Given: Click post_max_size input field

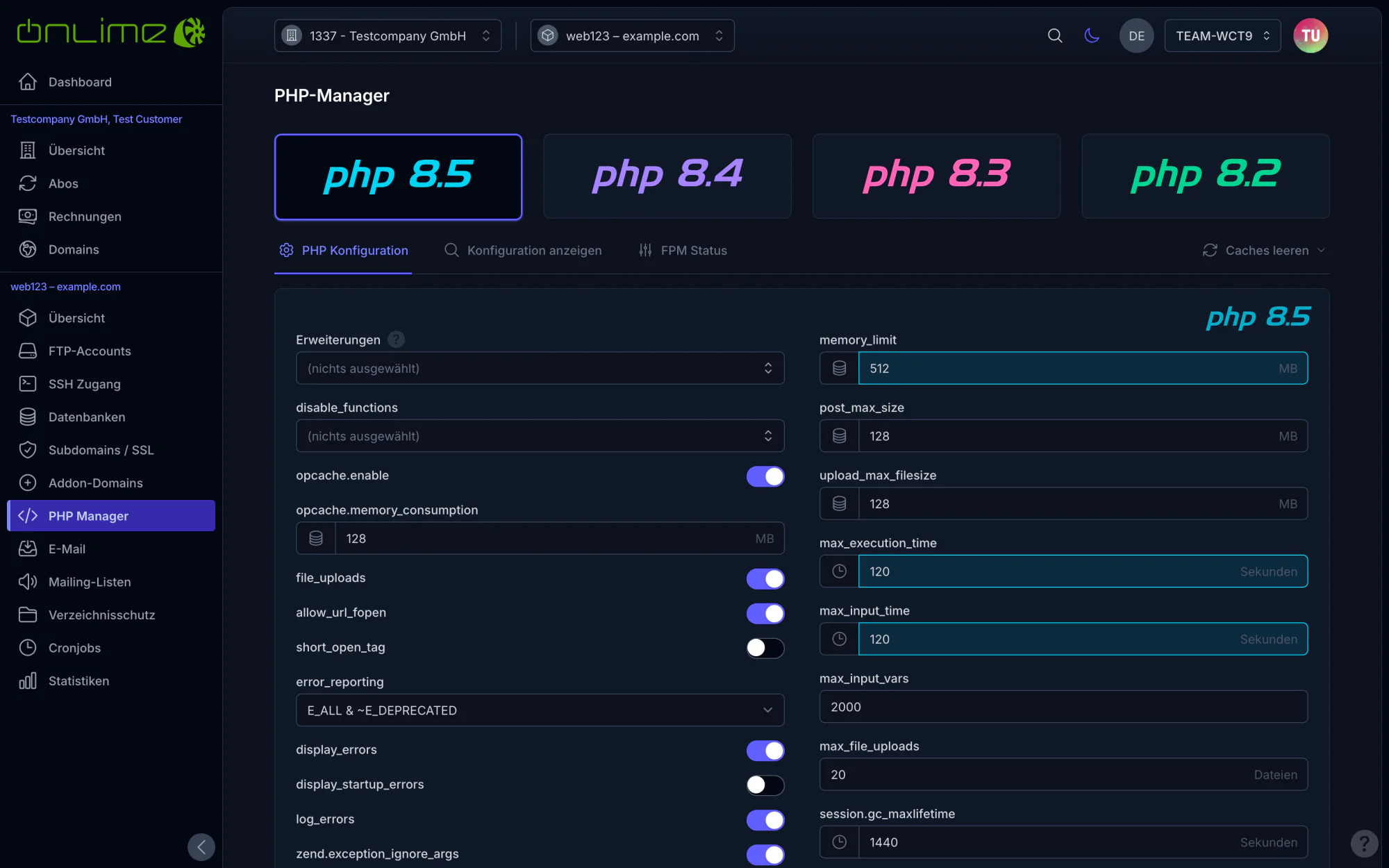Looking at the screenshot, I should (x=1083, y=436).
